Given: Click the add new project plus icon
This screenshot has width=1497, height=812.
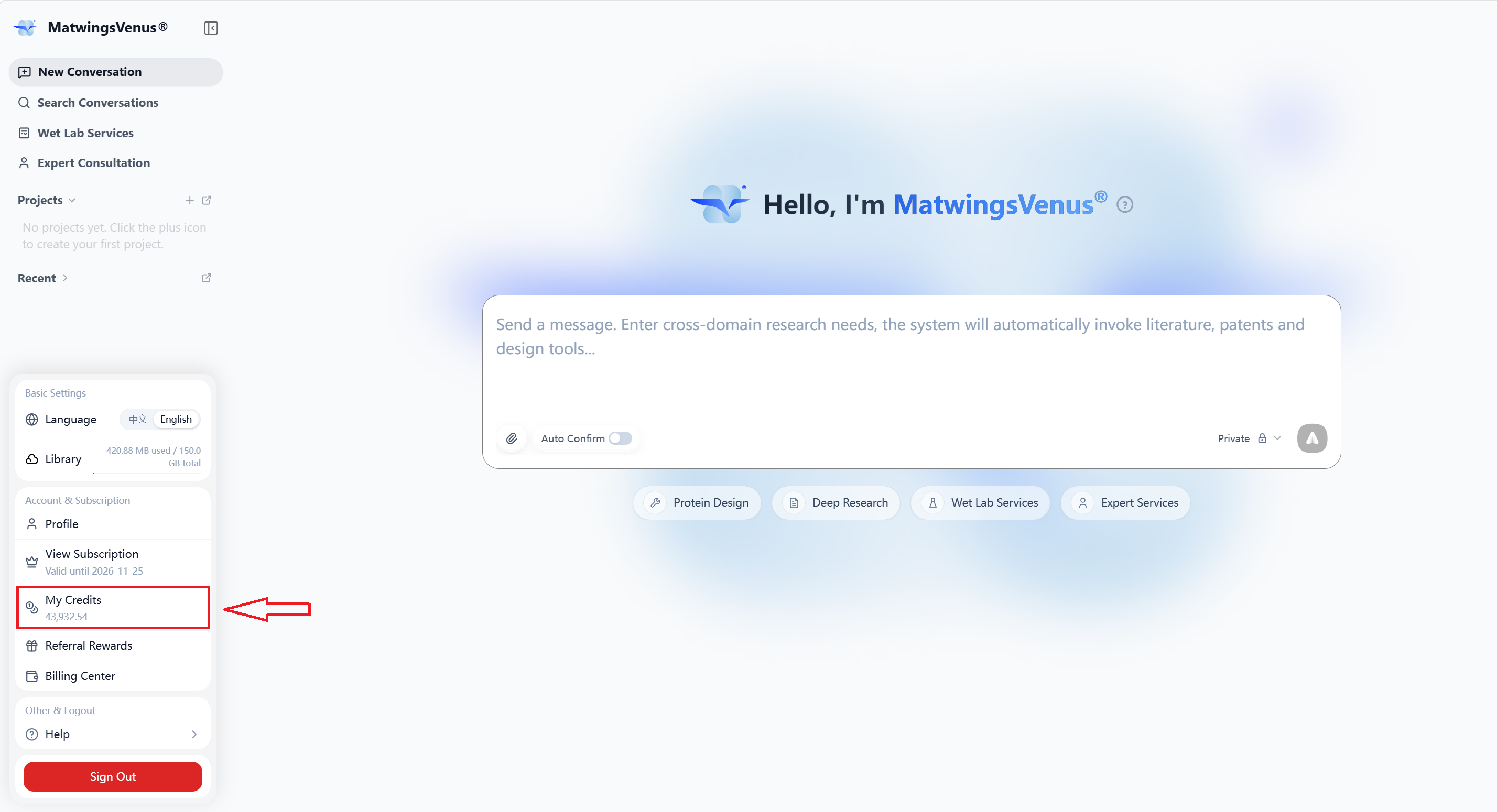Looking at the screenshot, I should pyautogui.click(x=189, y=200).
